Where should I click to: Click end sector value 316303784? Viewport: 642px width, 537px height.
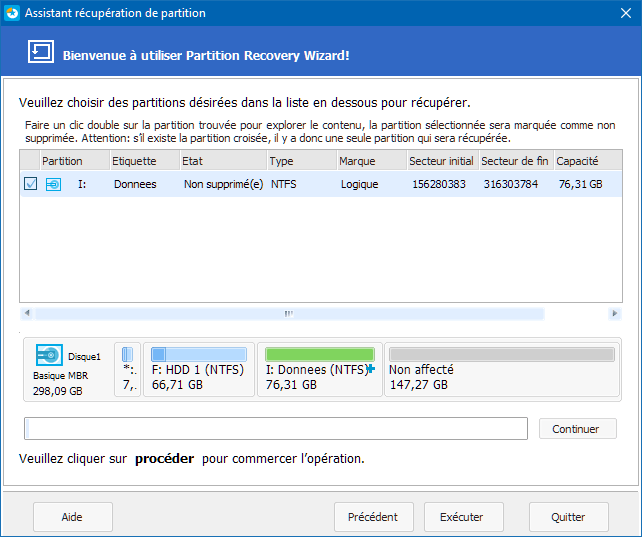tap(511, 184)
